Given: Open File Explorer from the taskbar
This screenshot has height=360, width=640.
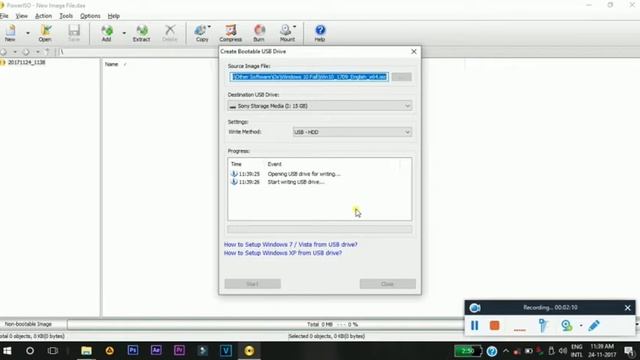Looking at the screenshot, I should coord(86,351).
